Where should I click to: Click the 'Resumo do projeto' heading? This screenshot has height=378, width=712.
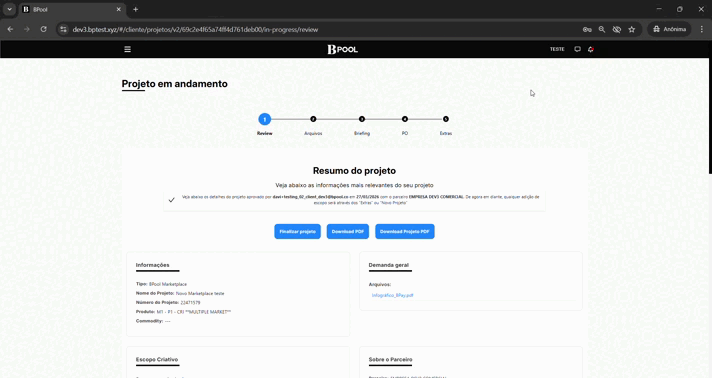tap(354, 171)
